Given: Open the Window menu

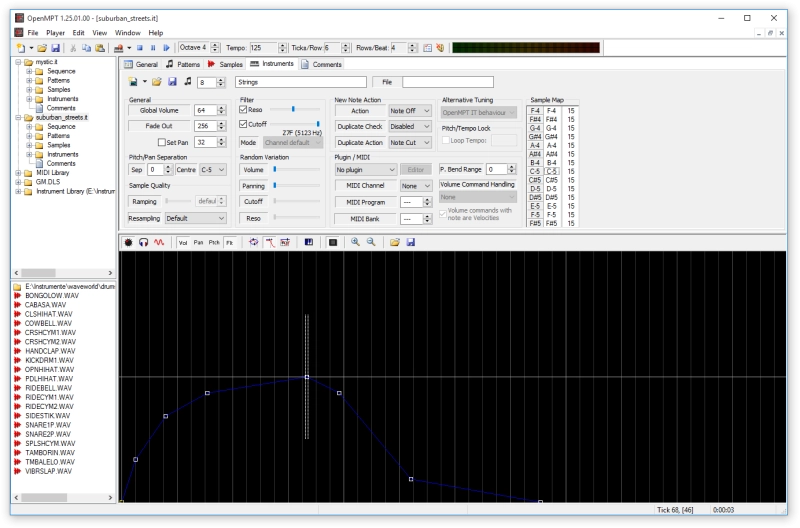Looking at the screenshot, I should tap(128, 33).
